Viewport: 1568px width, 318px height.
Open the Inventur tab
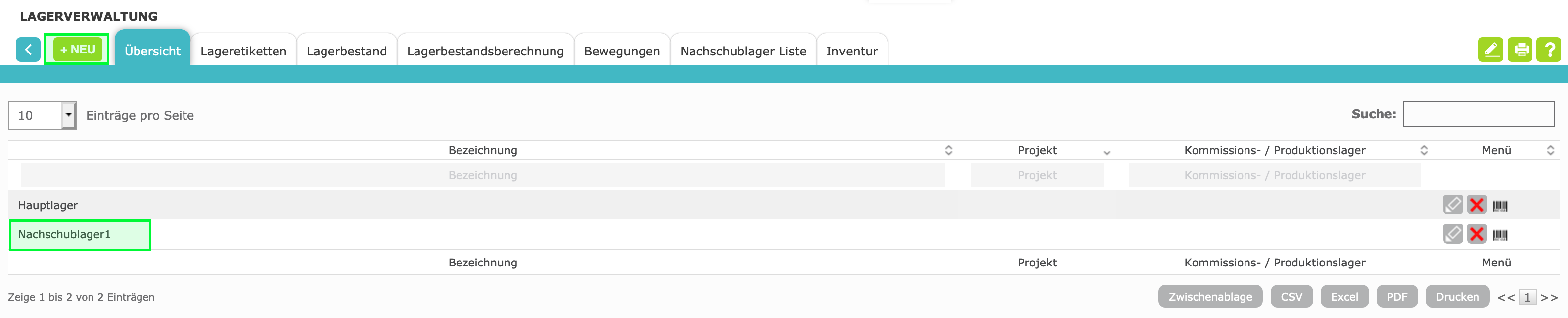coord(851,51)
